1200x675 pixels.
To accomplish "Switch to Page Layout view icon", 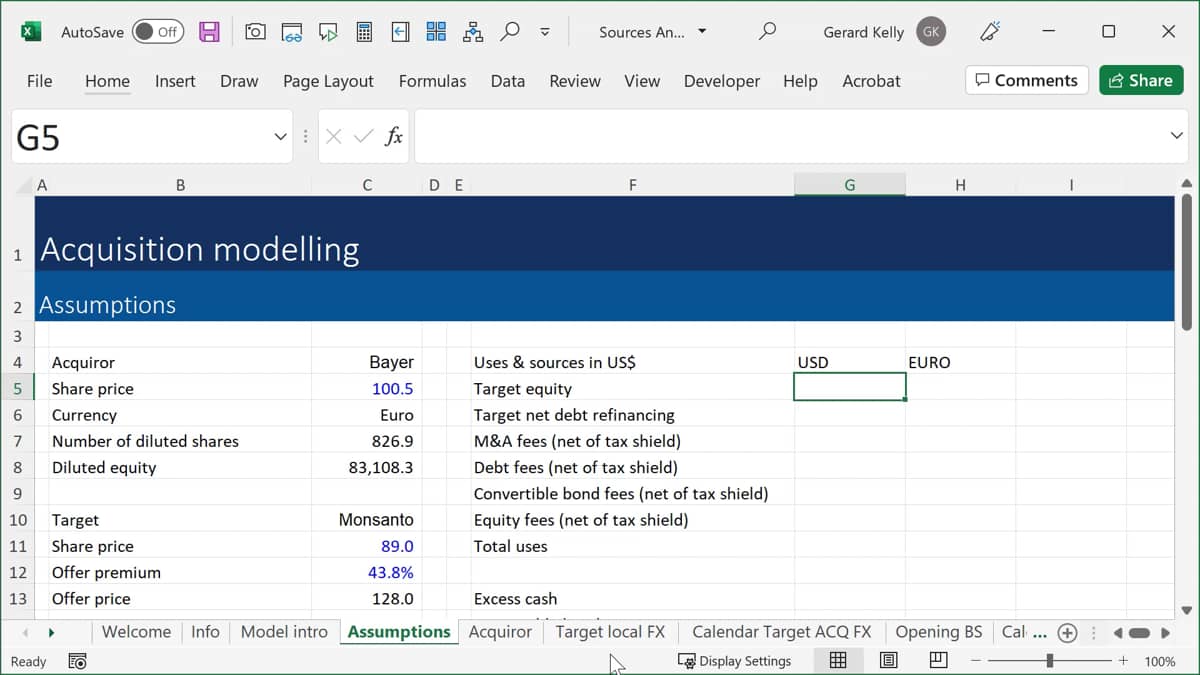I will (888, 660).
